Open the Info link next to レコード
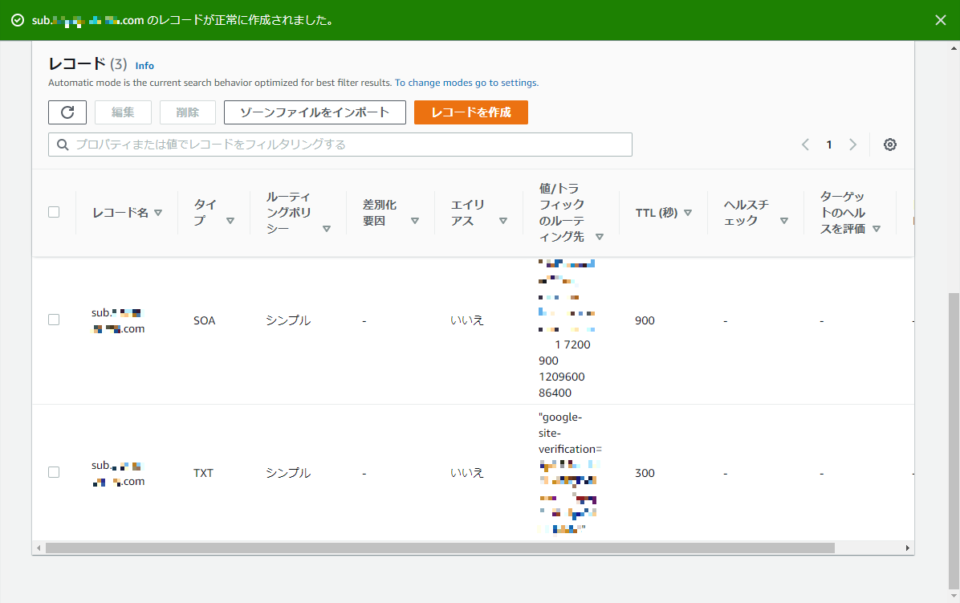 144,65
